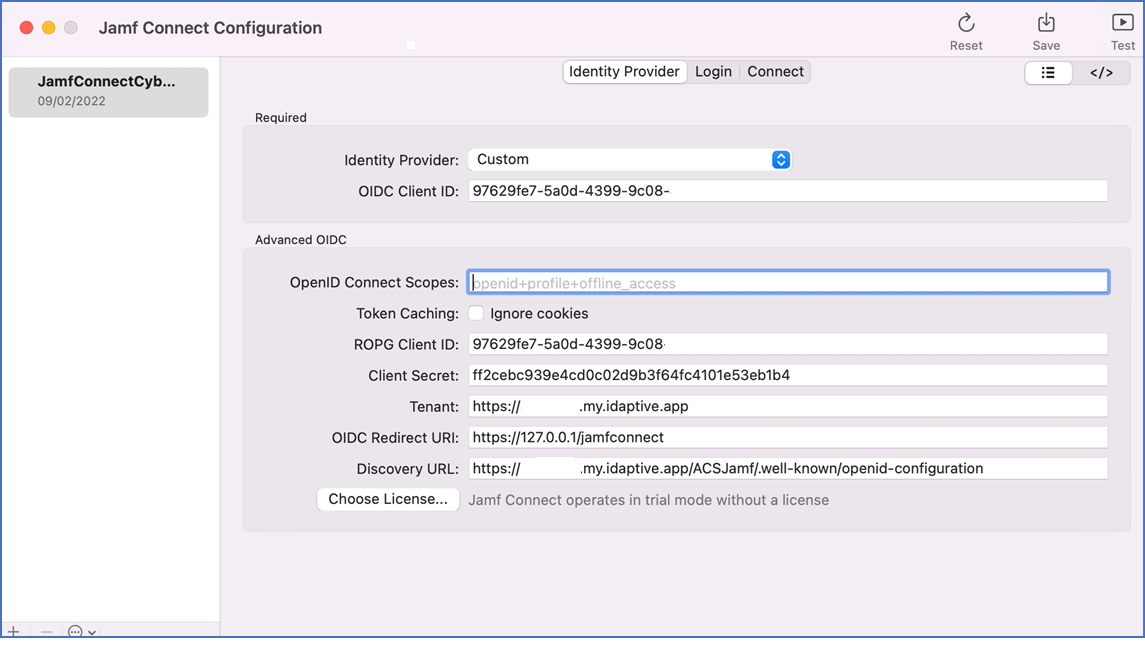This screenshot has width=1145, height=670.
Task: Uncheck Token Caching's Ignore cookies option
Action: click(x=476, y=313)
